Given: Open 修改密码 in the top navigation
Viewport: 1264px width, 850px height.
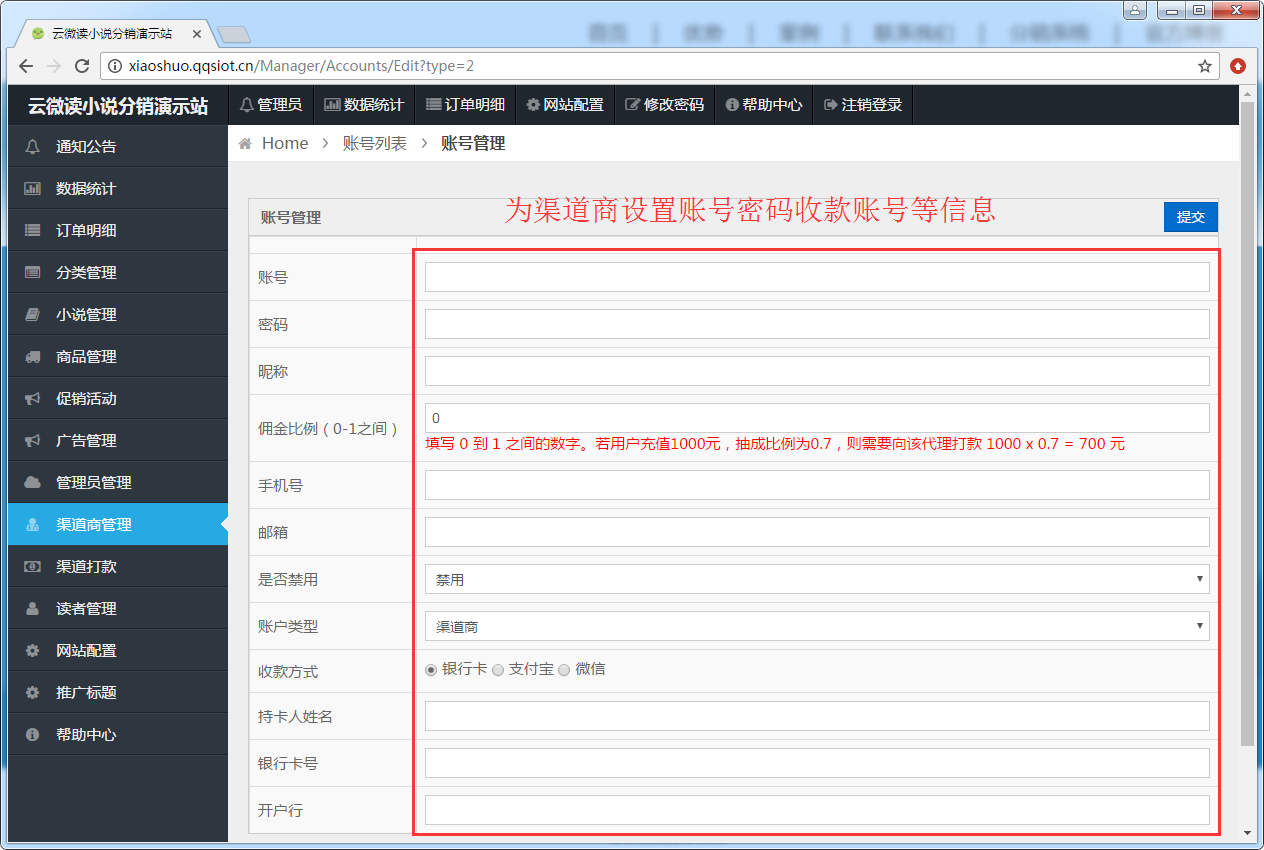Looking at the screenshot, I should (x=665, y=104).
